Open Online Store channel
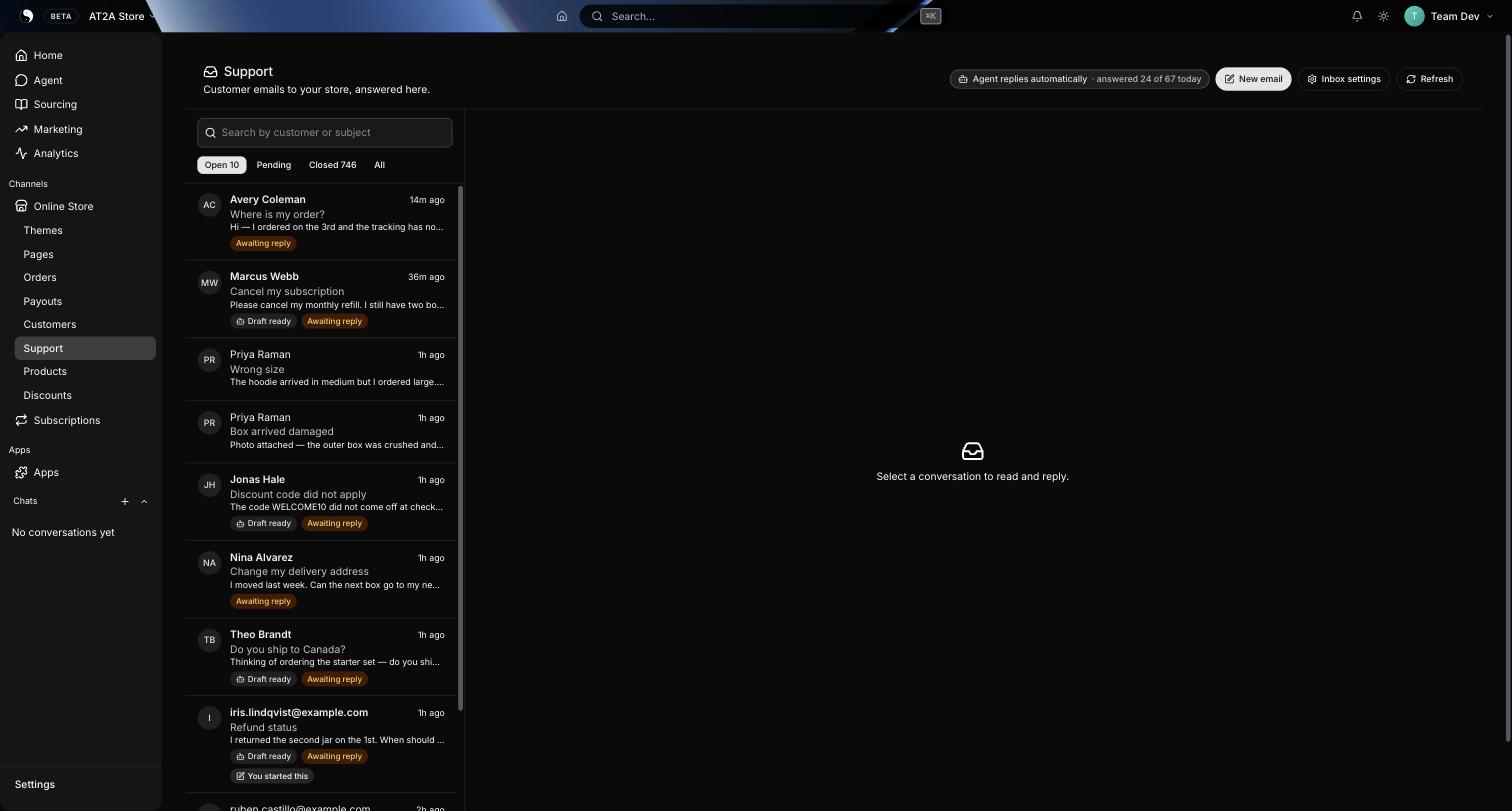Viewport: 1512px width, 811px height. 85,206
